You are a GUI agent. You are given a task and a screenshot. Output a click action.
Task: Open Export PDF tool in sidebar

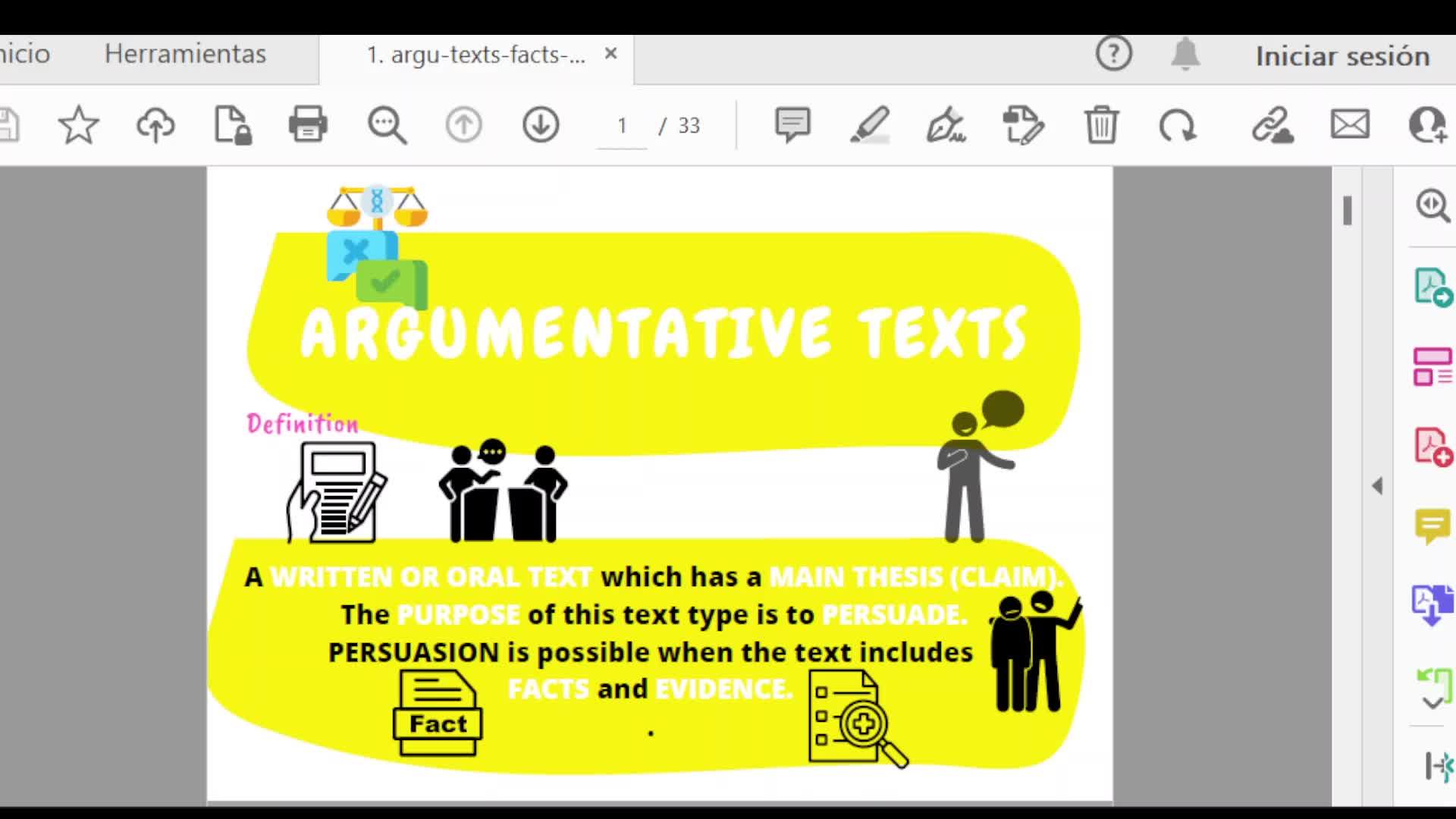tap(1432, 288)
